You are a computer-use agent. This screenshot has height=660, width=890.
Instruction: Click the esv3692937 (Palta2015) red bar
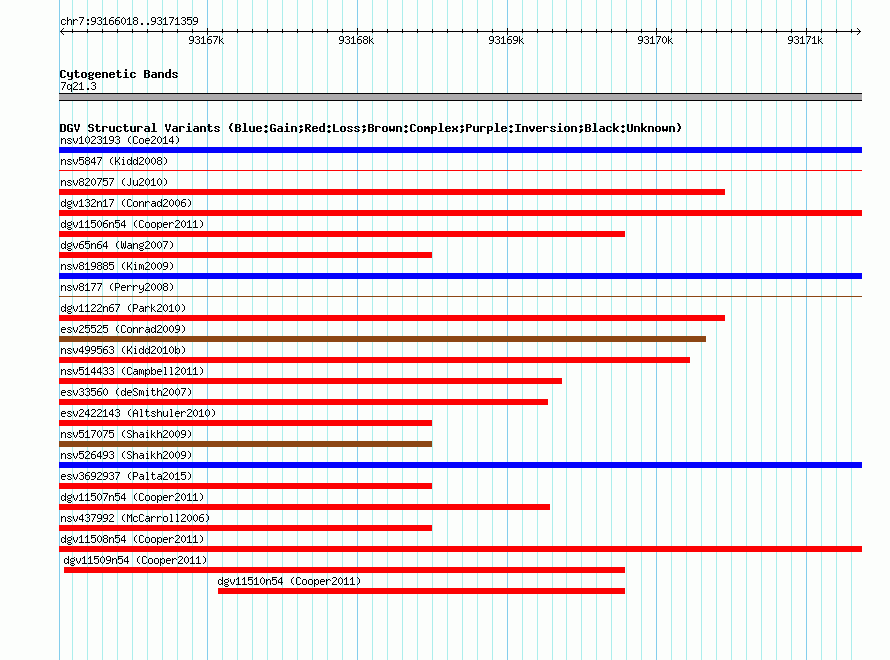pos(245,486)
